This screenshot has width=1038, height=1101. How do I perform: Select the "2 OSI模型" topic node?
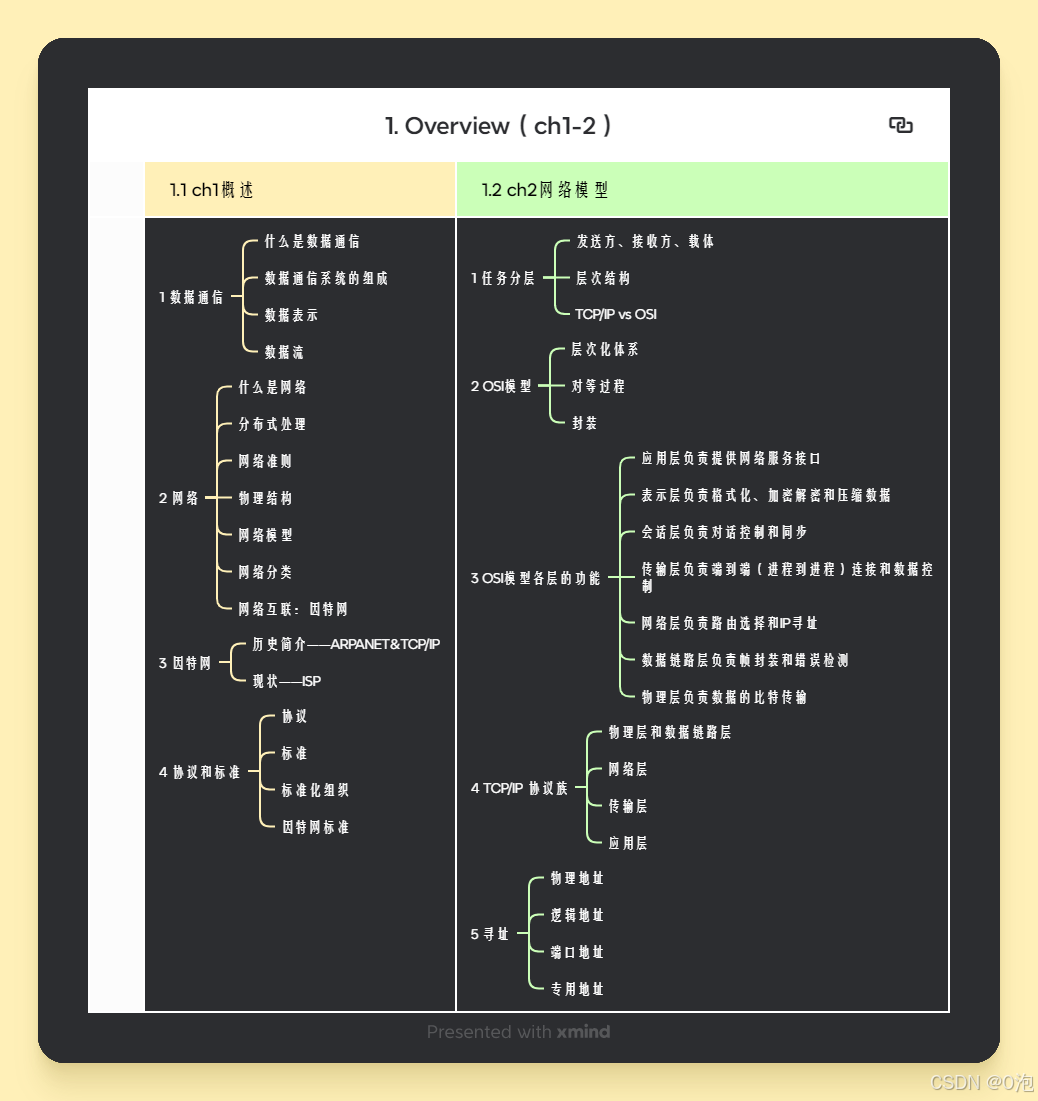501,386
